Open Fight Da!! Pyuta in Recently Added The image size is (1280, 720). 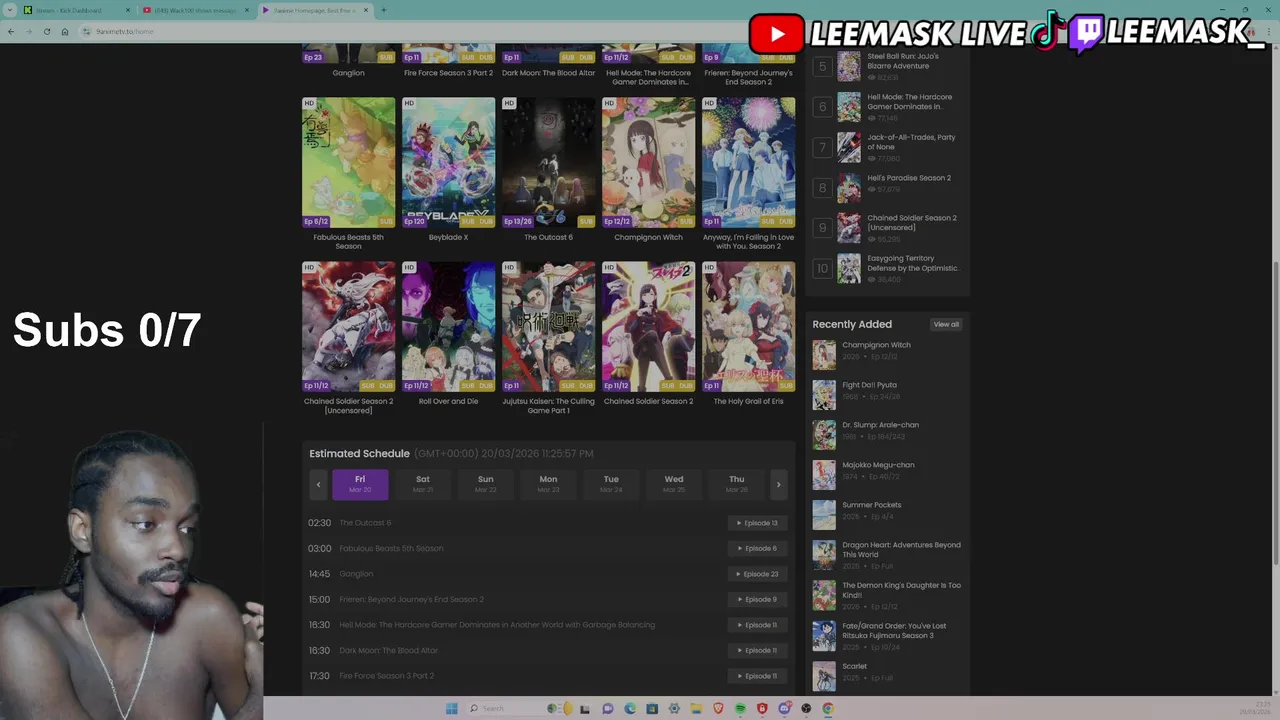pos(869,385)
